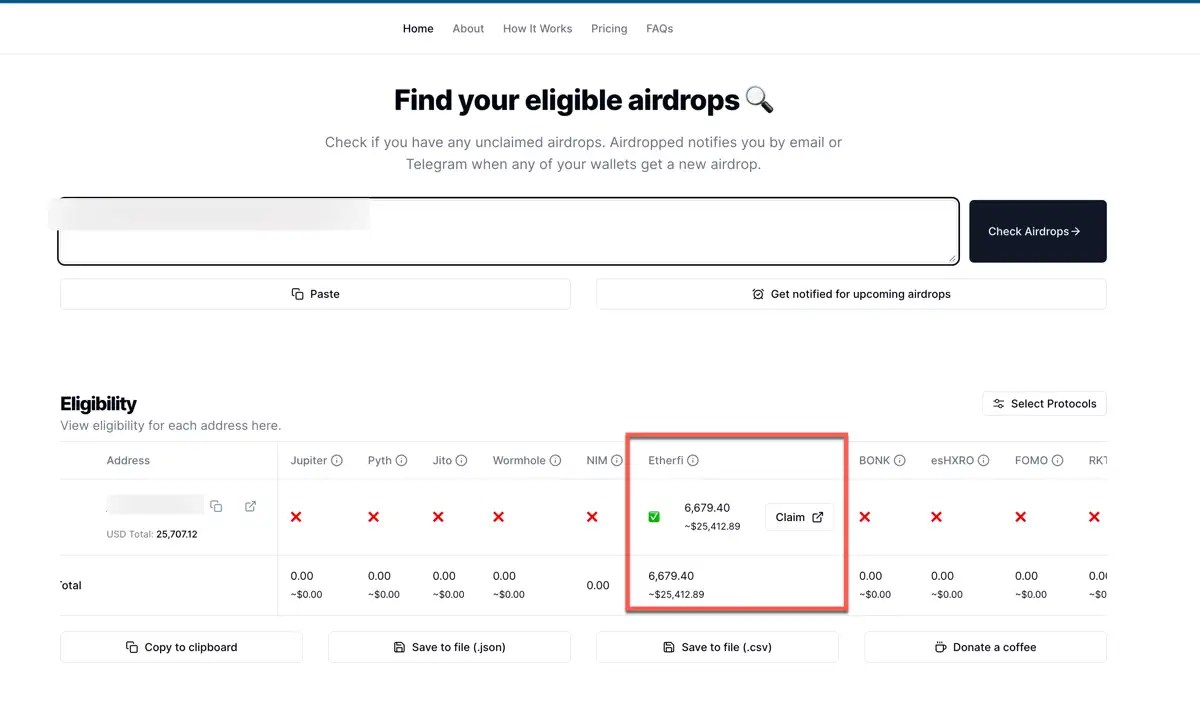The height and width of the screenshot is (714, 1200).
Task: Click the red X under NIM
Action: [x=592, y=517]
